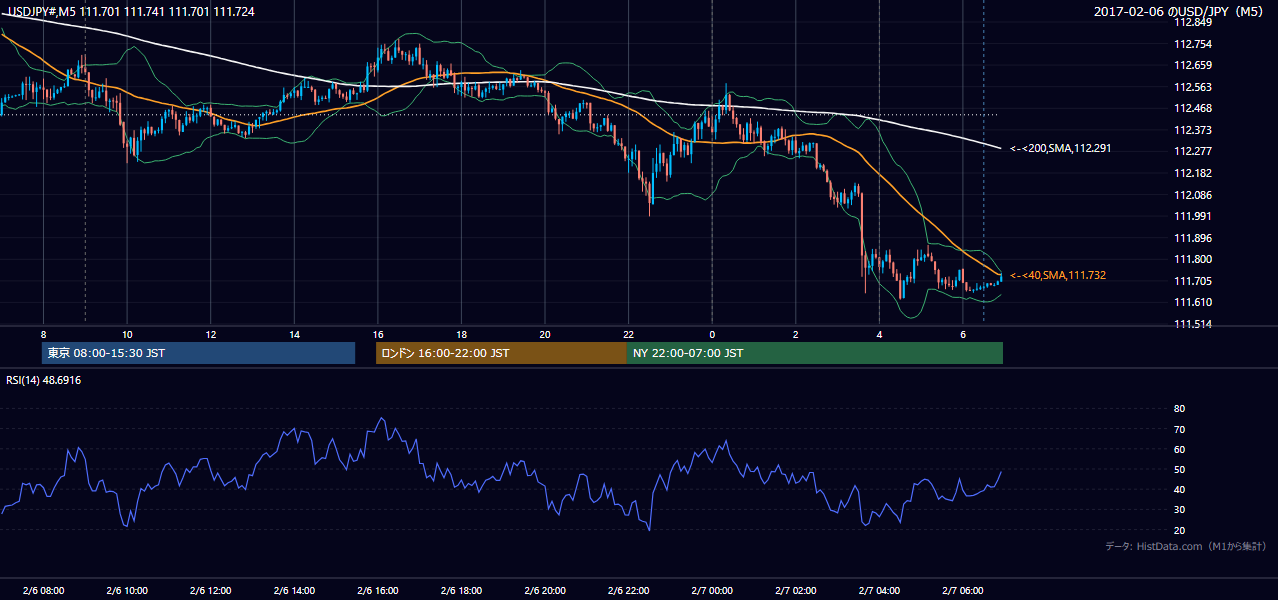Click the 2/6 12:00 time axis label
This screenshot has height=600, width=1278.
[209, 591]
